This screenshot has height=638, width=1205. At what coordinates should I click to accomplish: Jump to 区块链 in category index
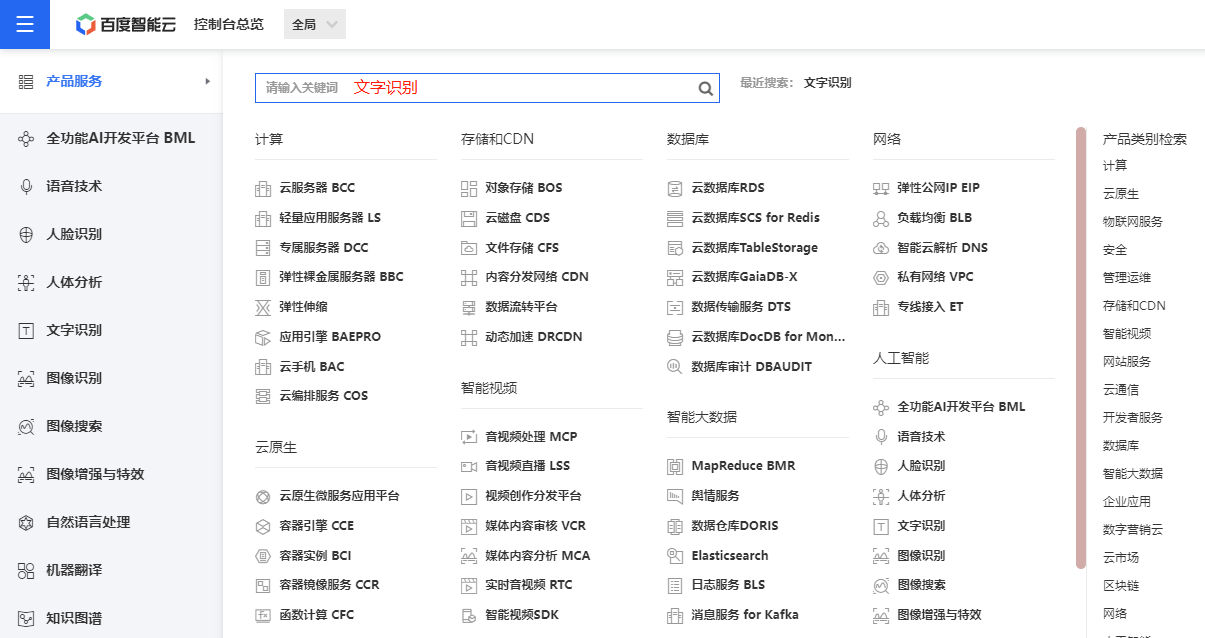point(1121,586)
